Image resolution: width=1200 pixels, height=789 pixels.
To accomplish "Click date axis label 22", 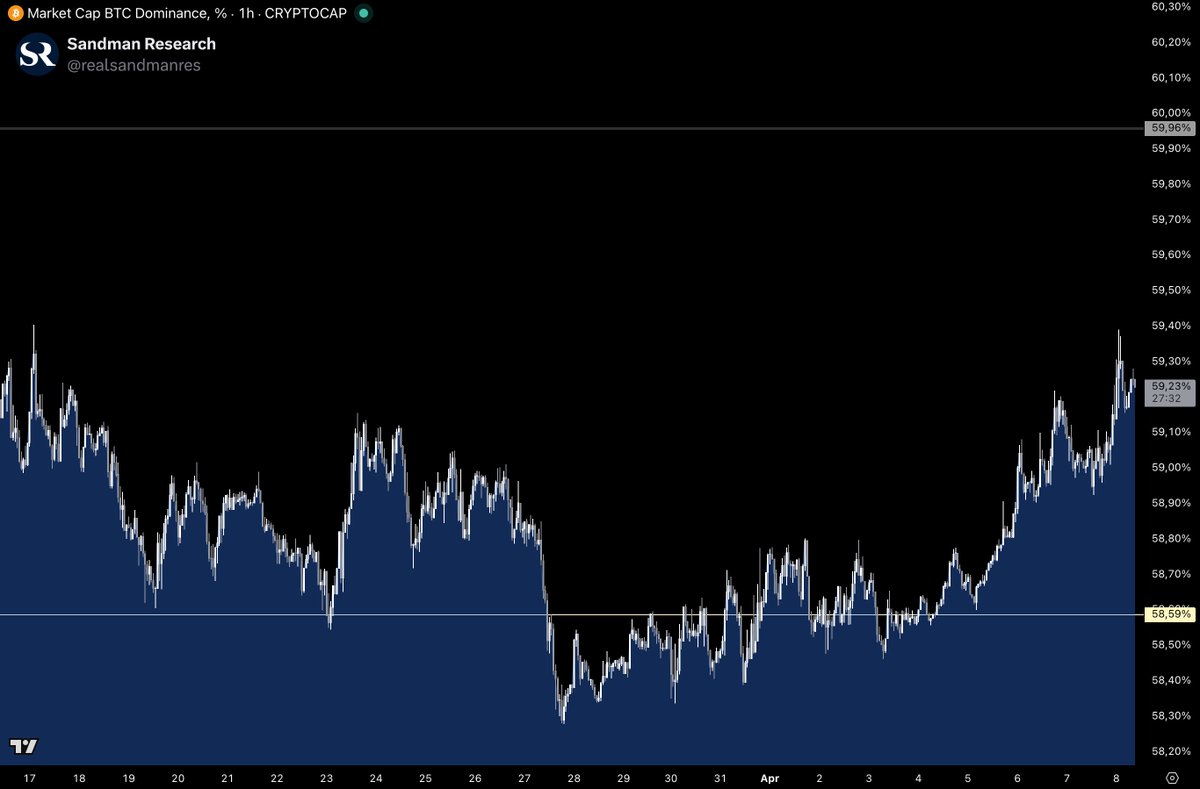I will pyautogui.click(x=277, y=778).
